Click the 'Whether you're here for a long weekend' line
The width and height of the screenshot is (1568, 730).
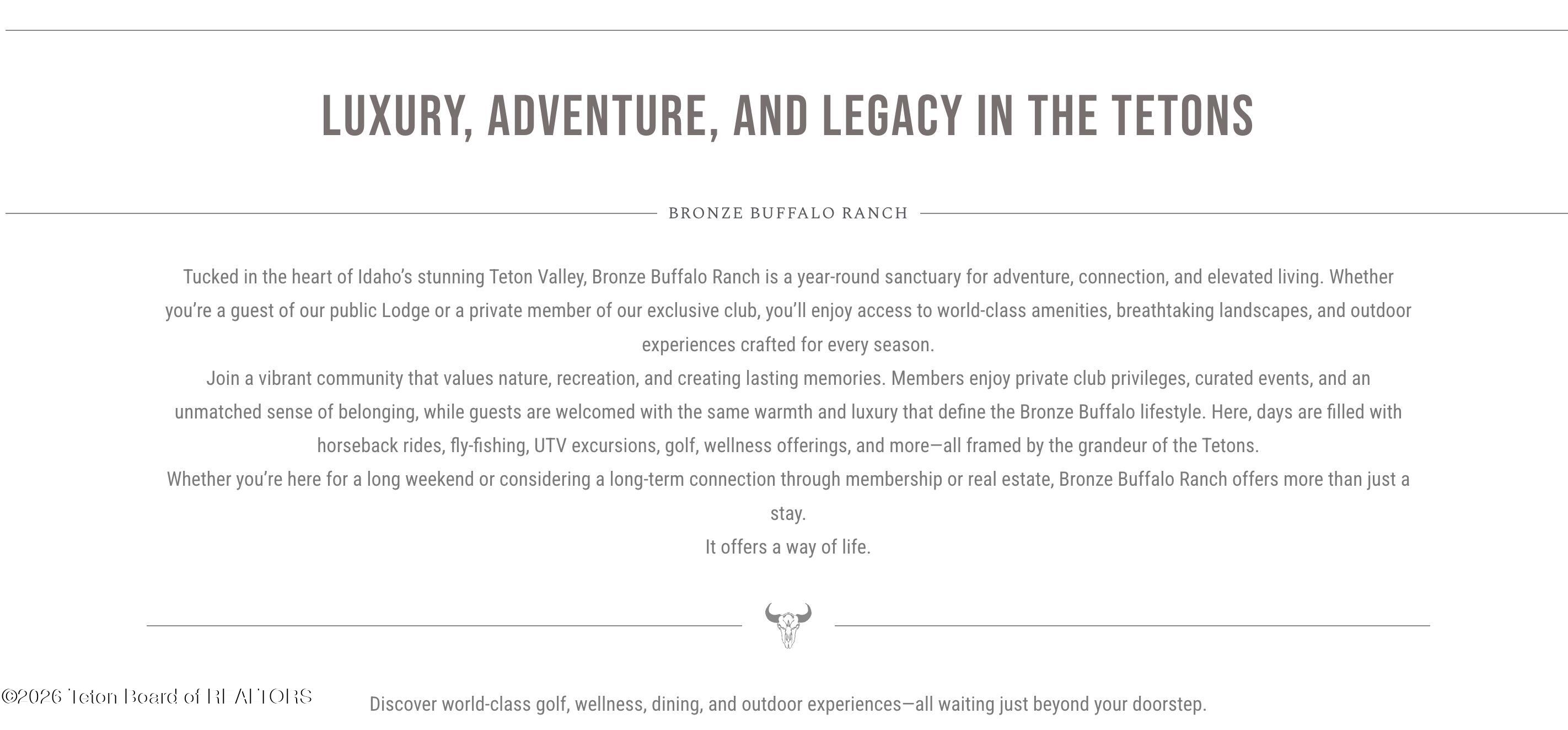point(788,479)
